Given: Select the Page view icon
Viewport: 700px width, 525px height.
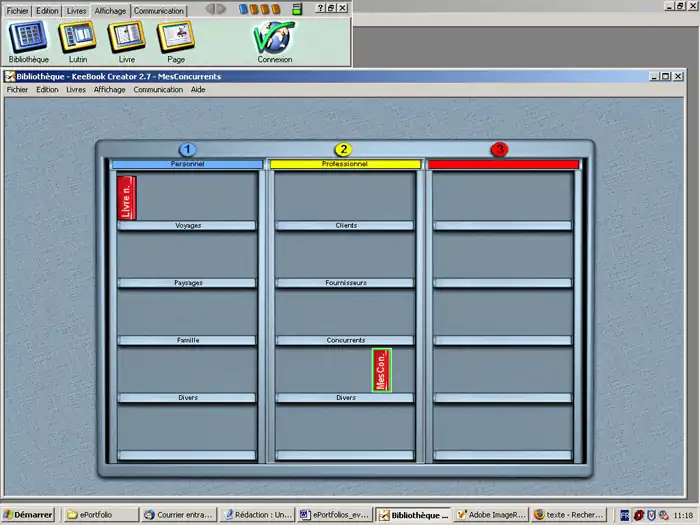Looking at the screenshot, I should [x=174, y=37].
